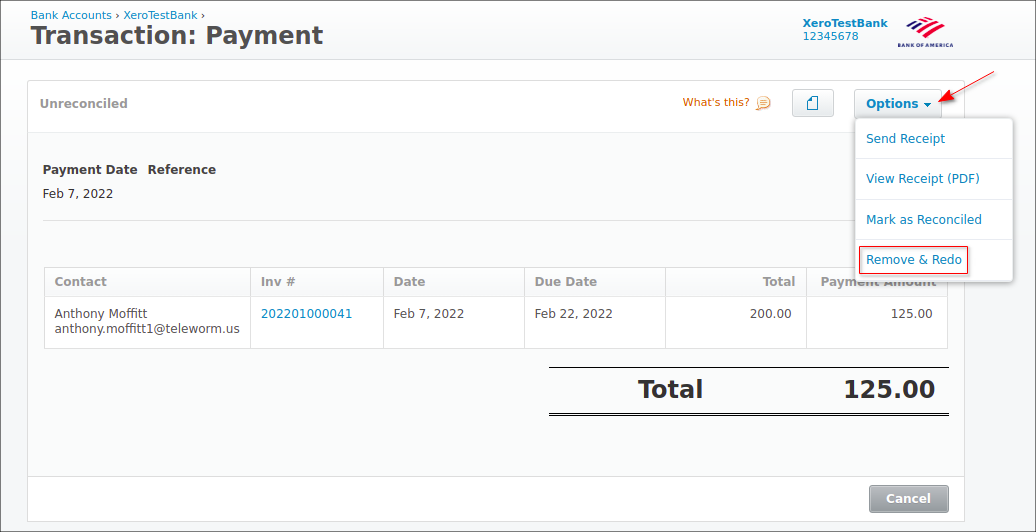Expand the Options dropdown menu
The height and width of the screenshot is (532, 1036).
point(897,104)
